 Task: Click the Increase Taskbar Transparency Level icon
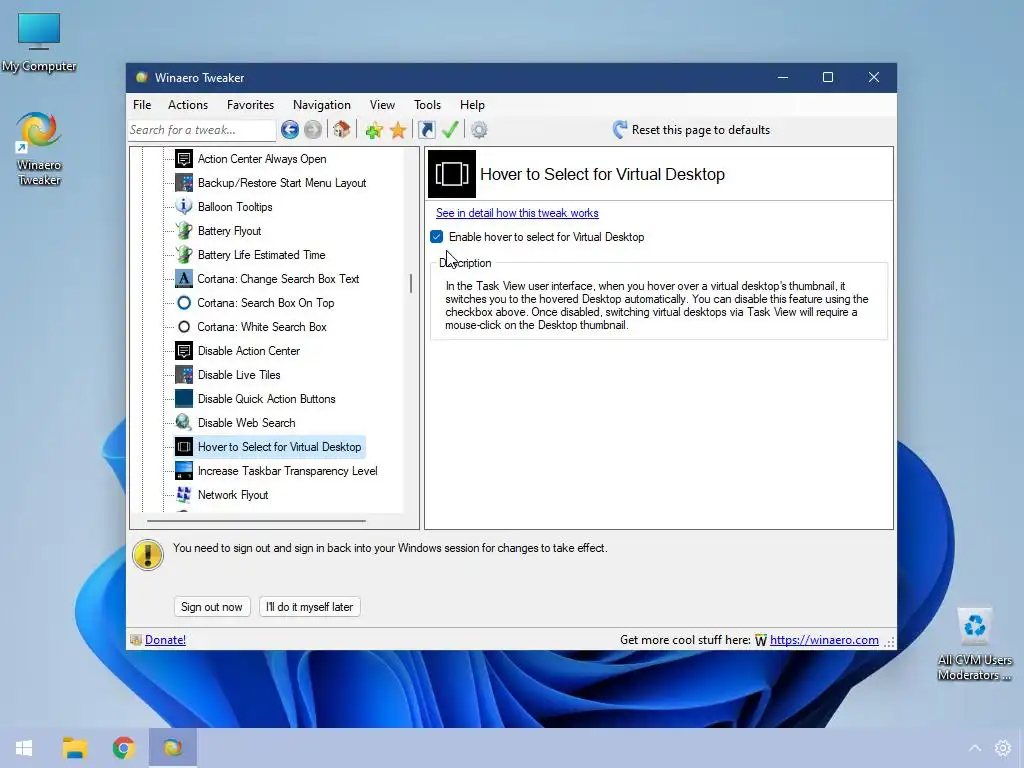184,471
